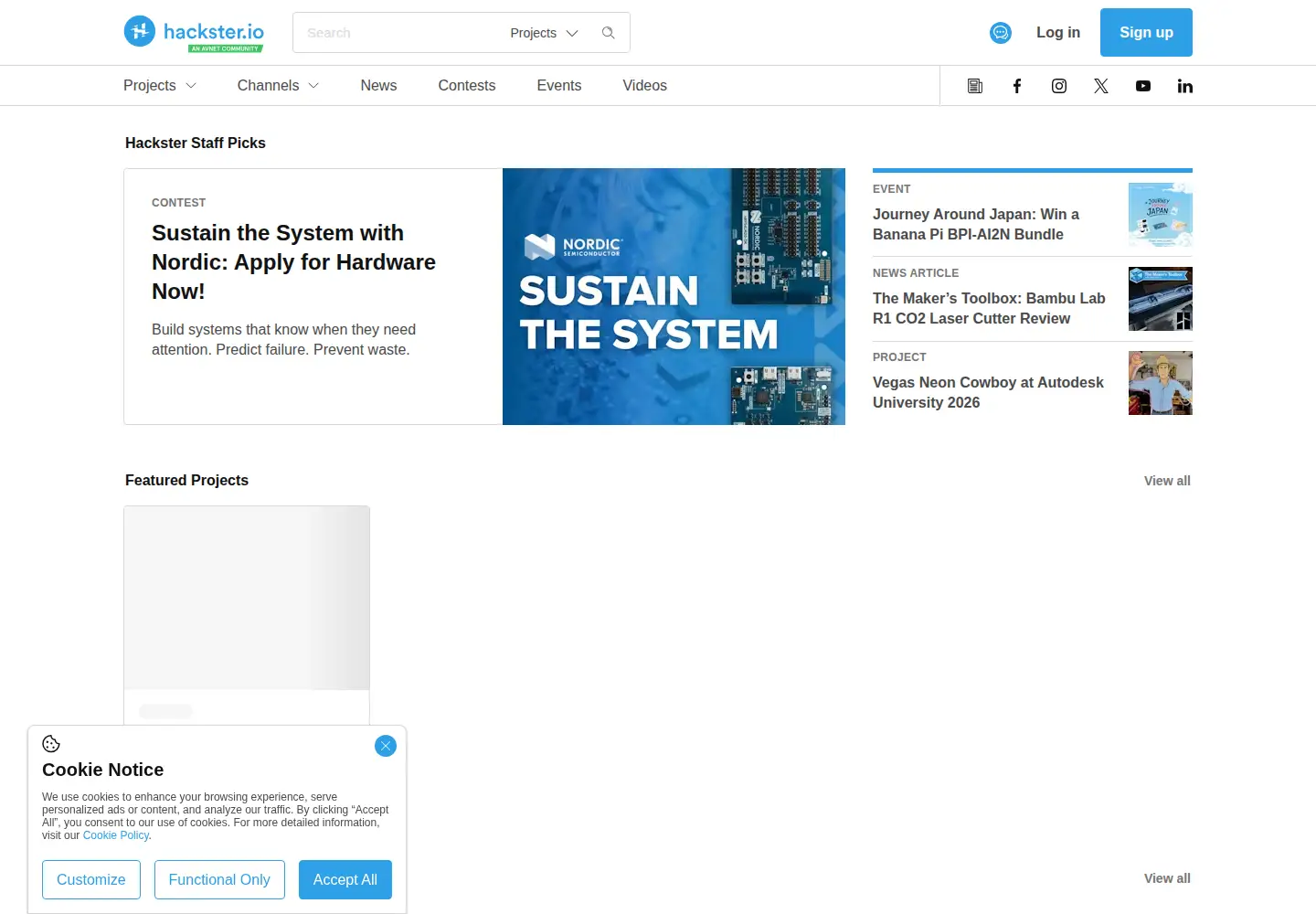Go to the Events section
This screenshot has width=1316, height=914.
point(559,85)
